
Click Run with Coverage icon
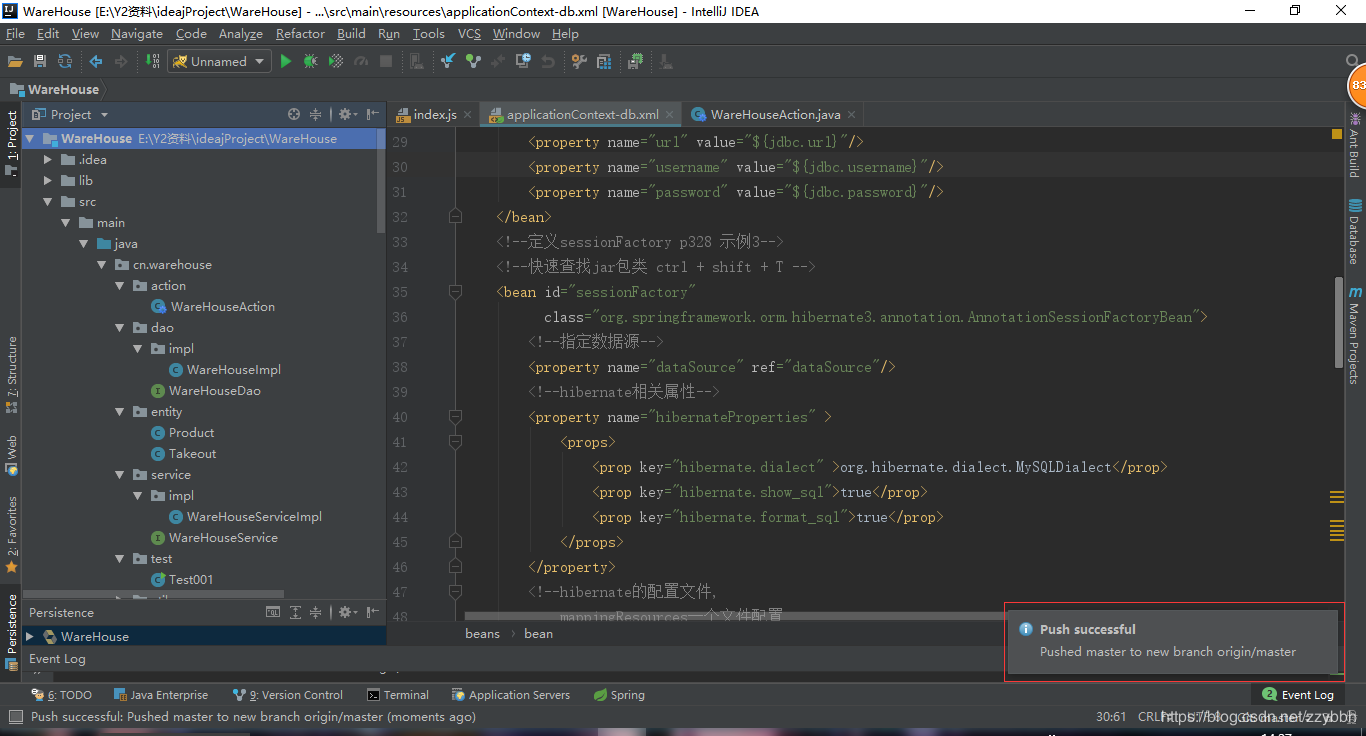[336, 61]
